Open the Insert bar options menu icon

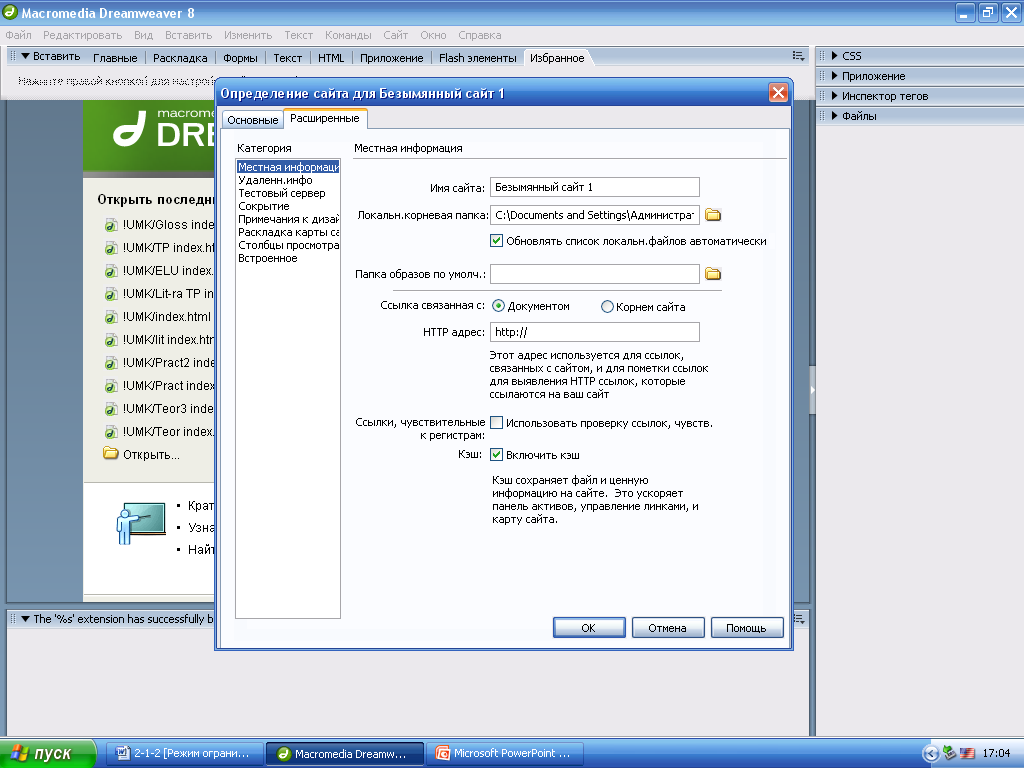798,56
